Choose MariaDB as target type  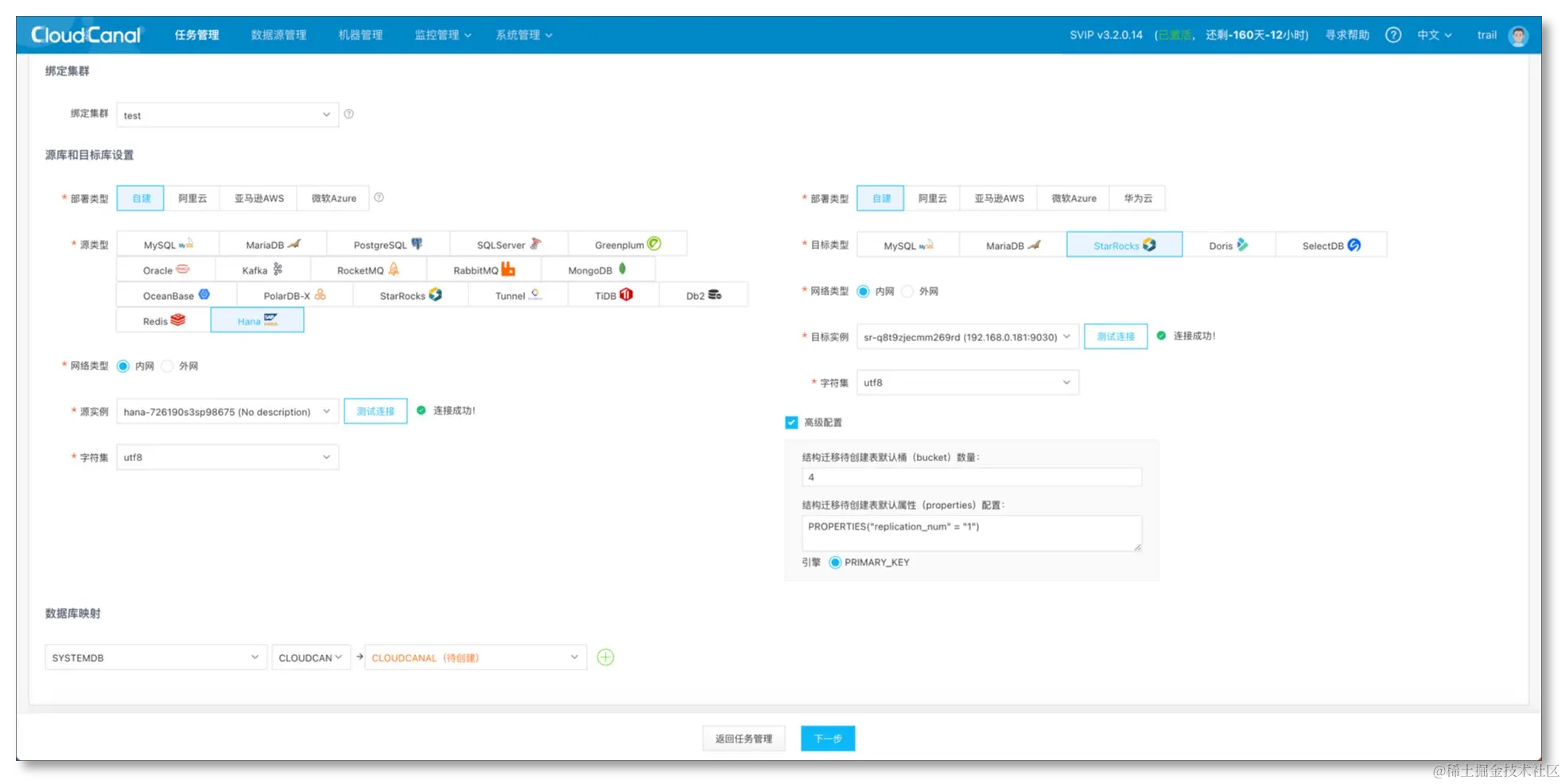click(1012, 245)
